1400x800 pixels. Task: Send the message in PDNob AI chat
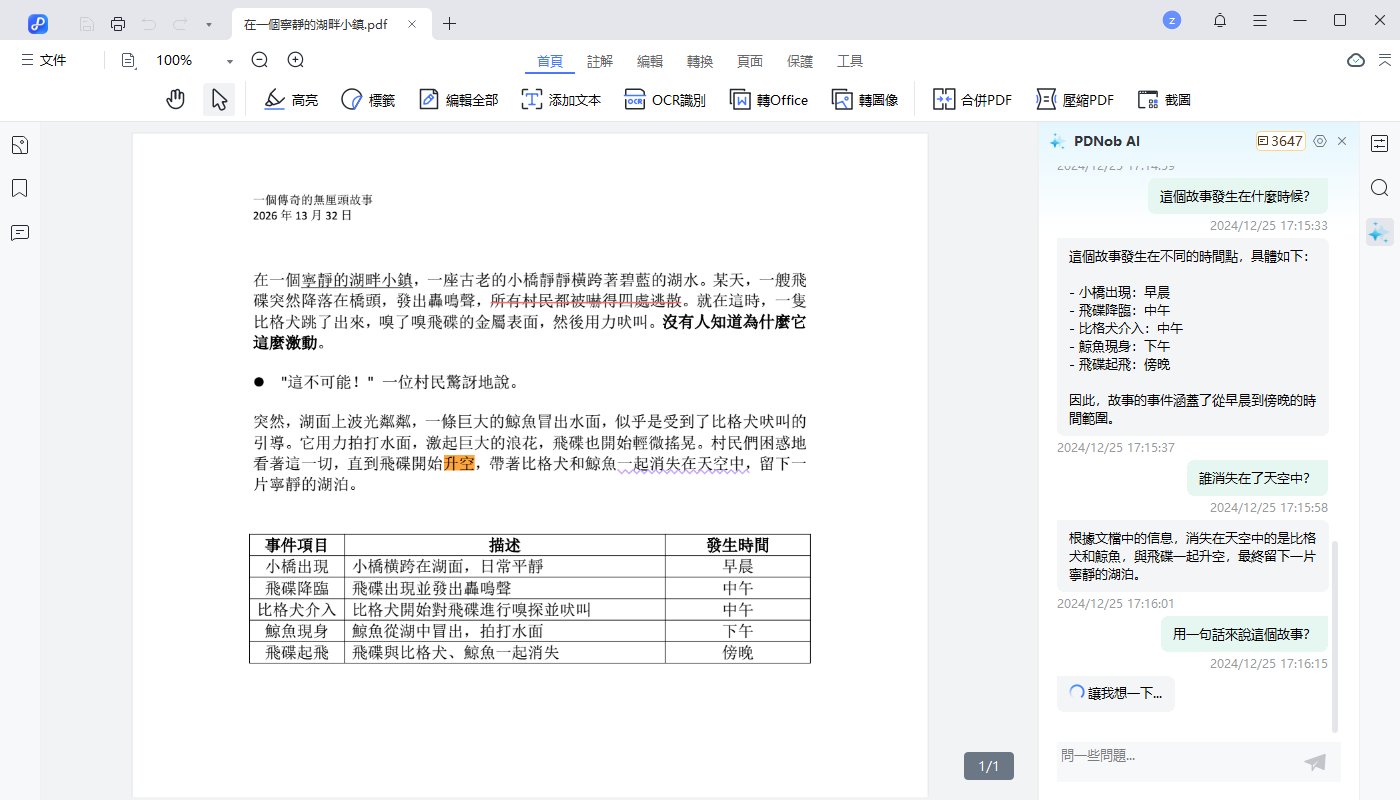[1314, 762]
